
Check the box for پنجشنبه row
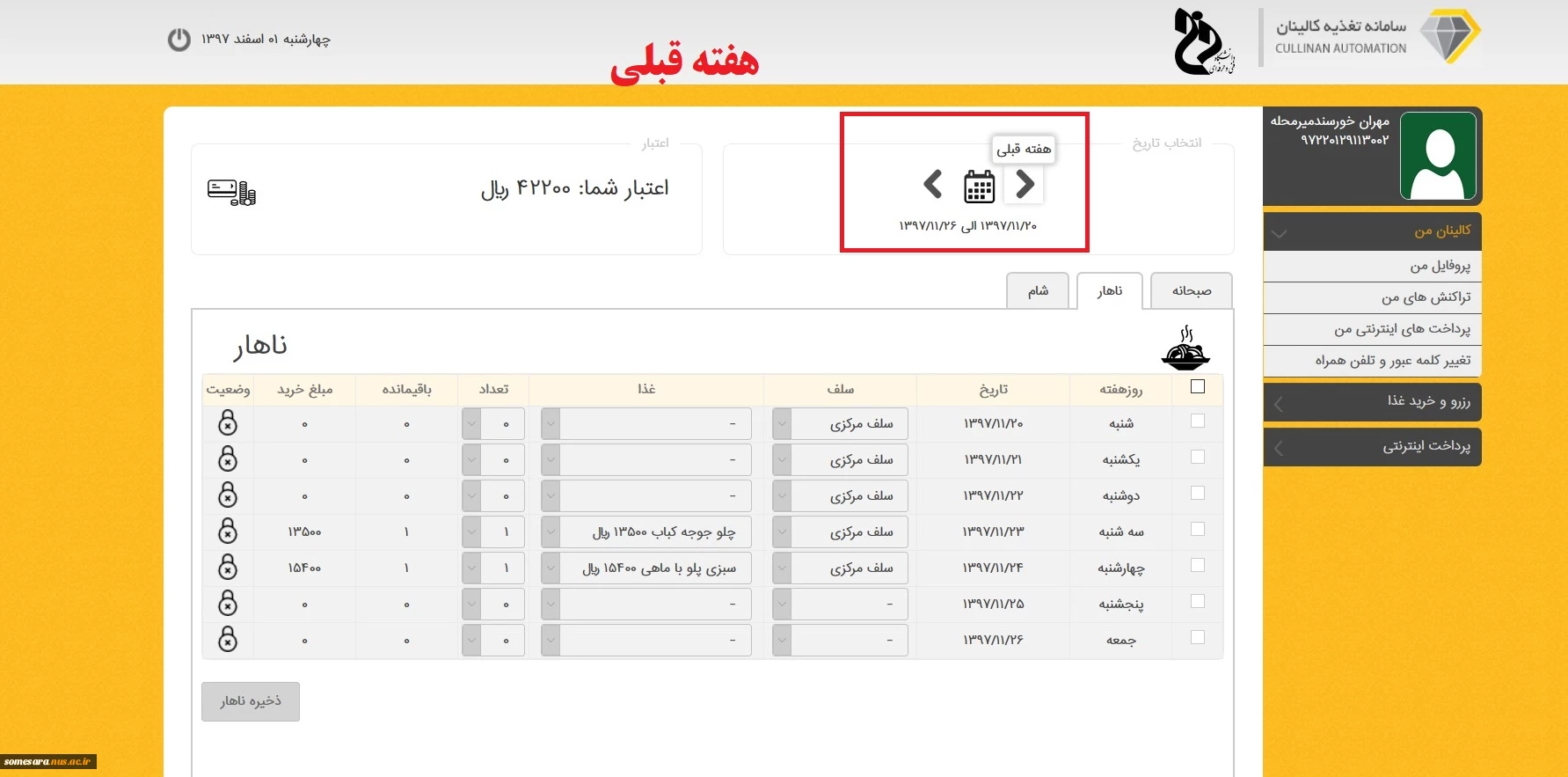pos(1197,602)
